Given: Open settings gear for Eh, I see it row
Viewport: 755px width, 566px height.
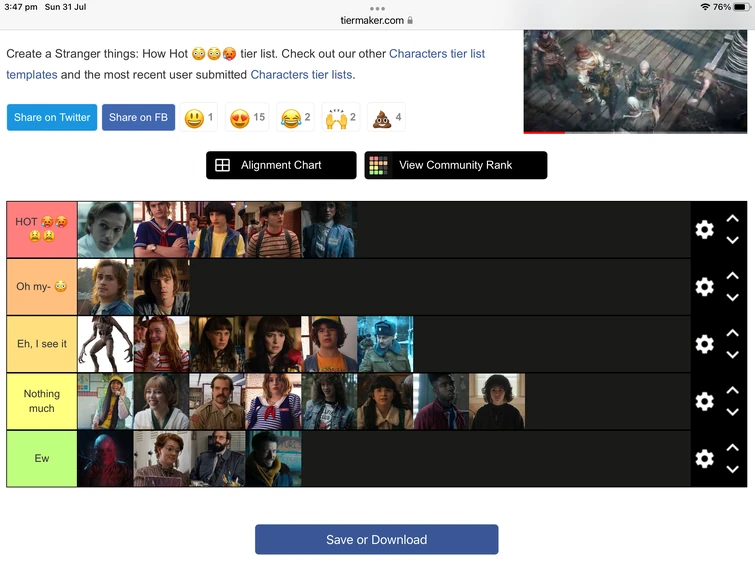Looking at the screenshot, I should pos(704,344).
